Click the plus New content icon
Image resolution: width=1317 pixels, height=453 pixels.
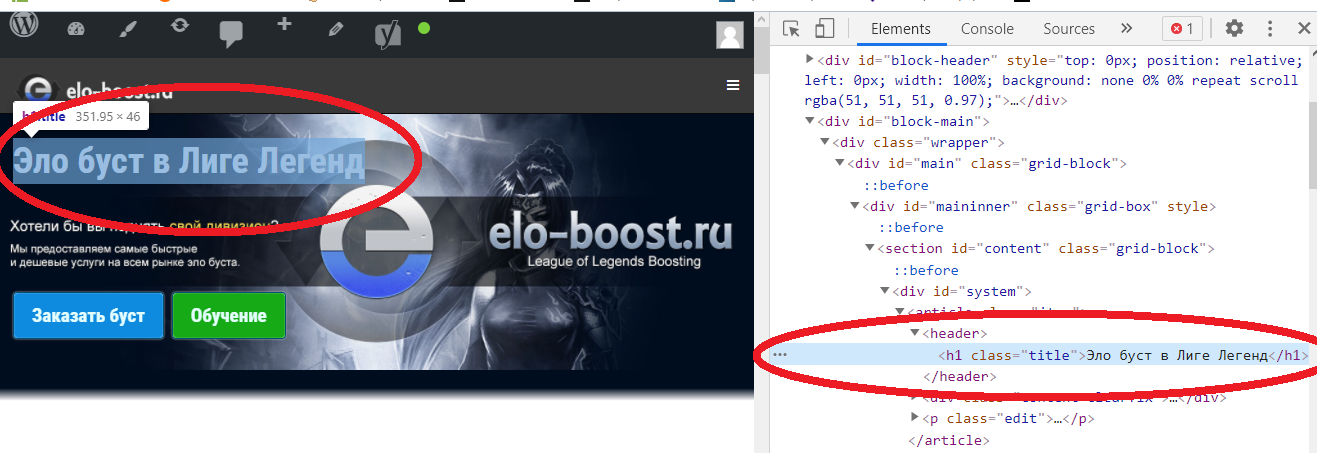pyautogui.click(x=285, y=24)
